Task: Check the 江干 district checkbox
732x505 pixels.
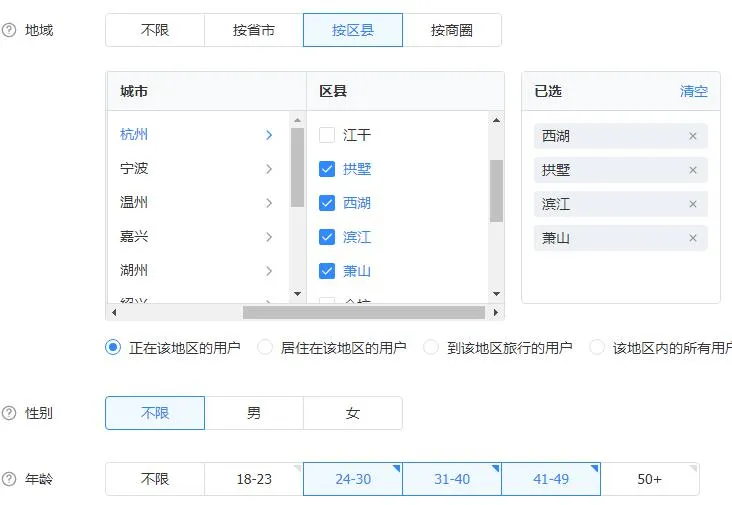Action: pos(327,135)
